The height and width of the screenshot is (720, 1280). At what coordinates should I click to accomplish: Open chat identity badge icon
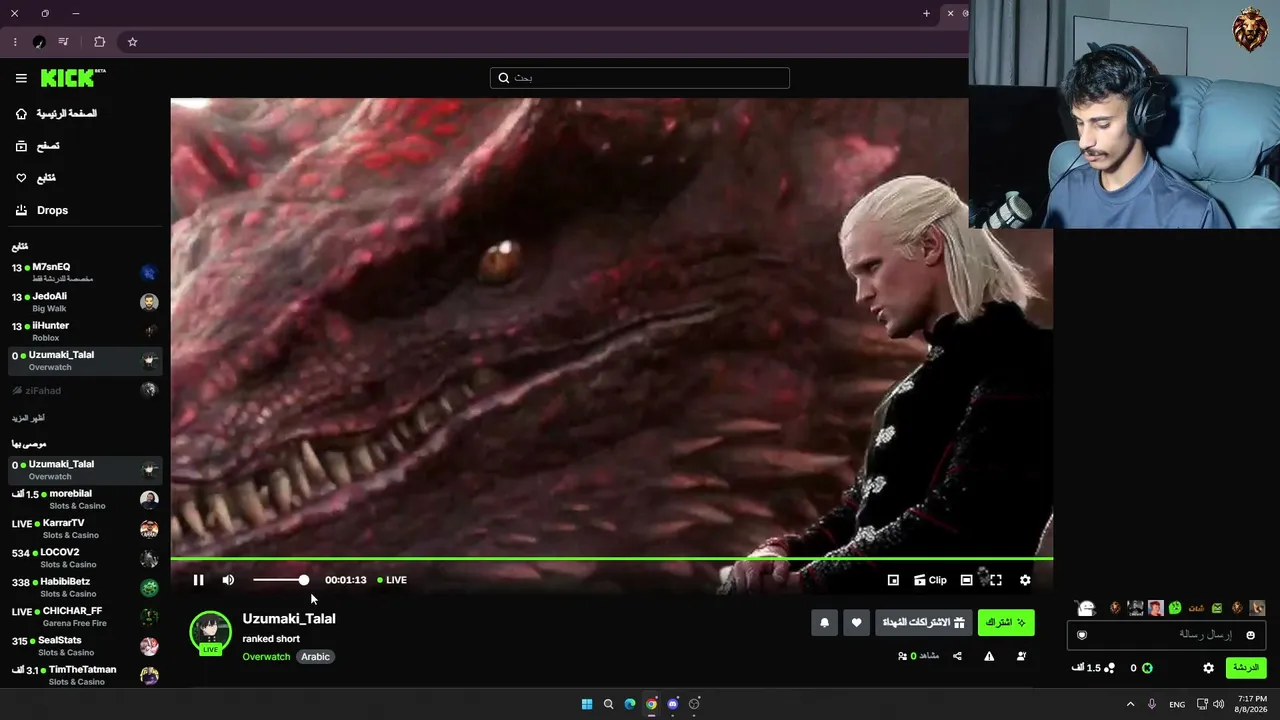click(x=1082, y=635)
